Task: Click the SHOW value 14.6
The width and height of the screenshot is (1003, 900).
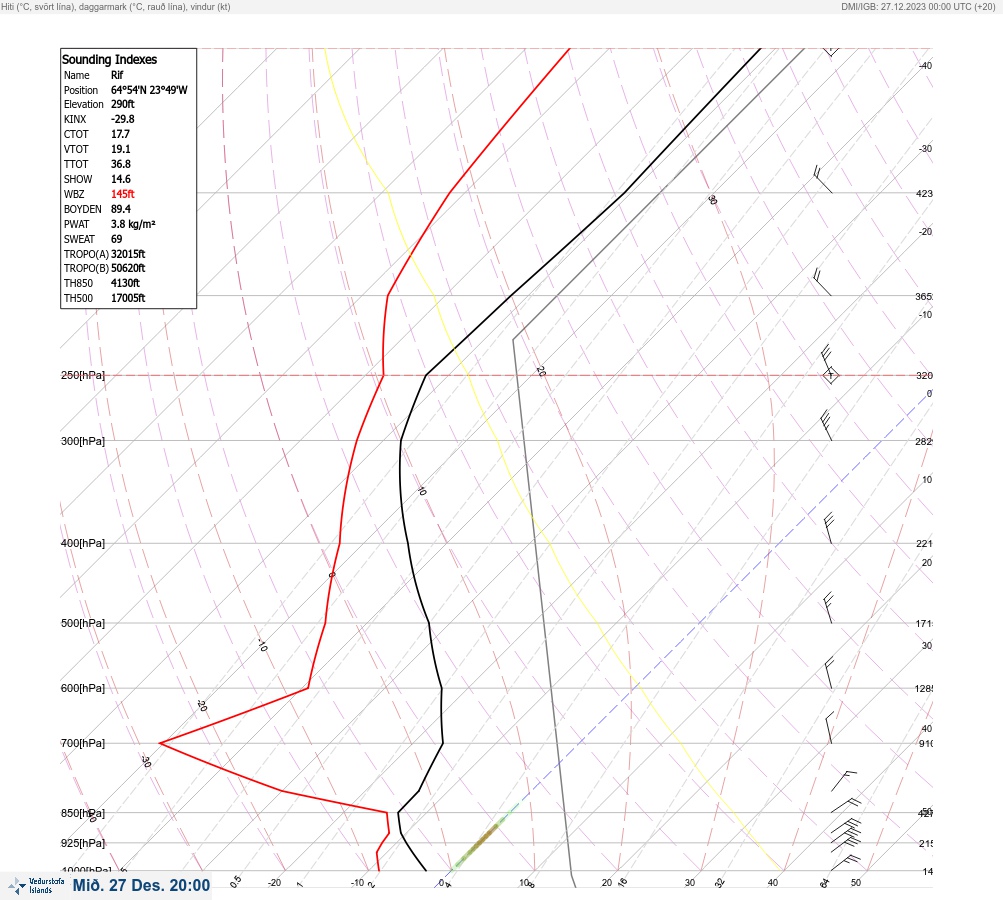Action: pos(121,179)
